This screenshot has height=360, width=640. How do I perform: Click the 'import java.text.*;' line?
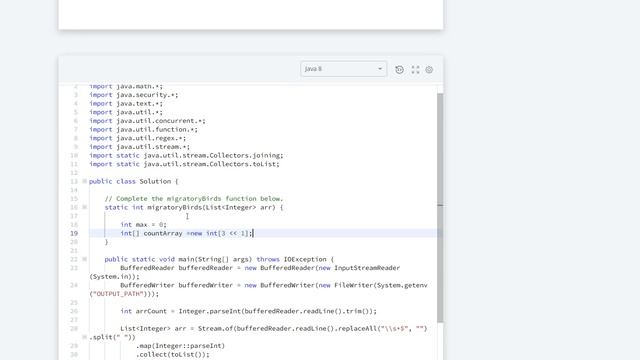tap(126, 104)
